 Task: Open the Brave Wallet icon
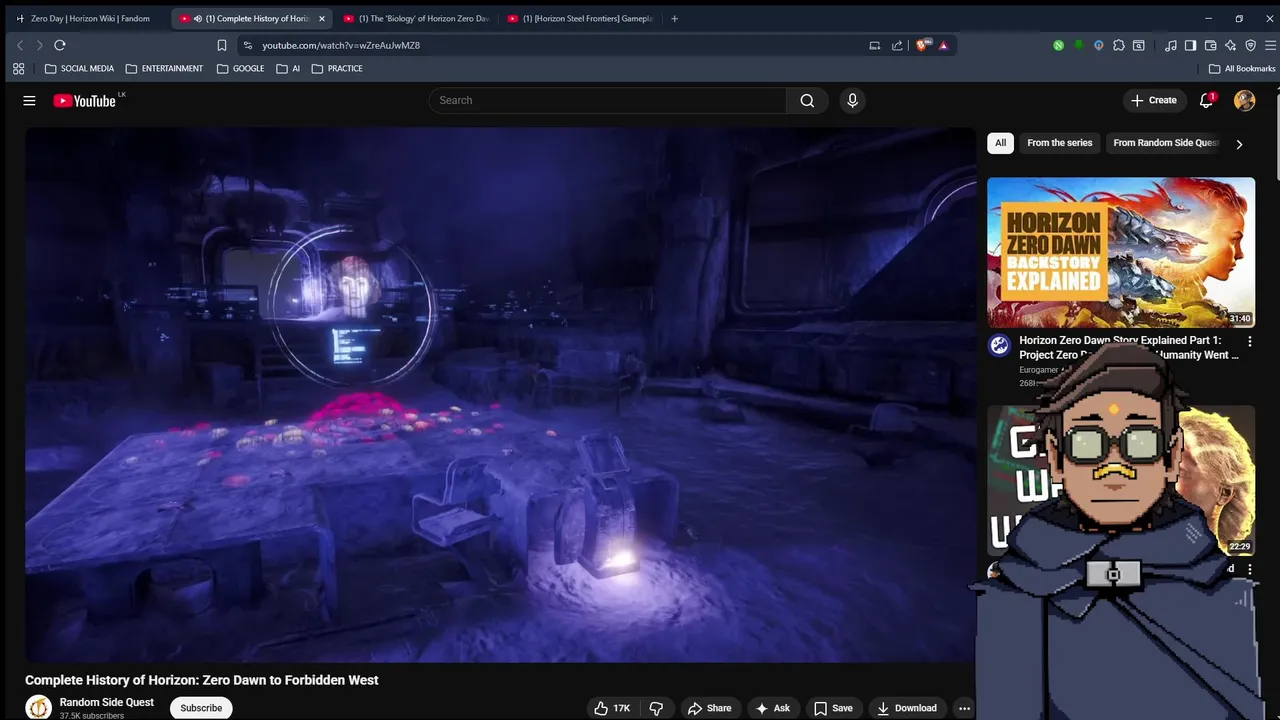[1210, 45]
